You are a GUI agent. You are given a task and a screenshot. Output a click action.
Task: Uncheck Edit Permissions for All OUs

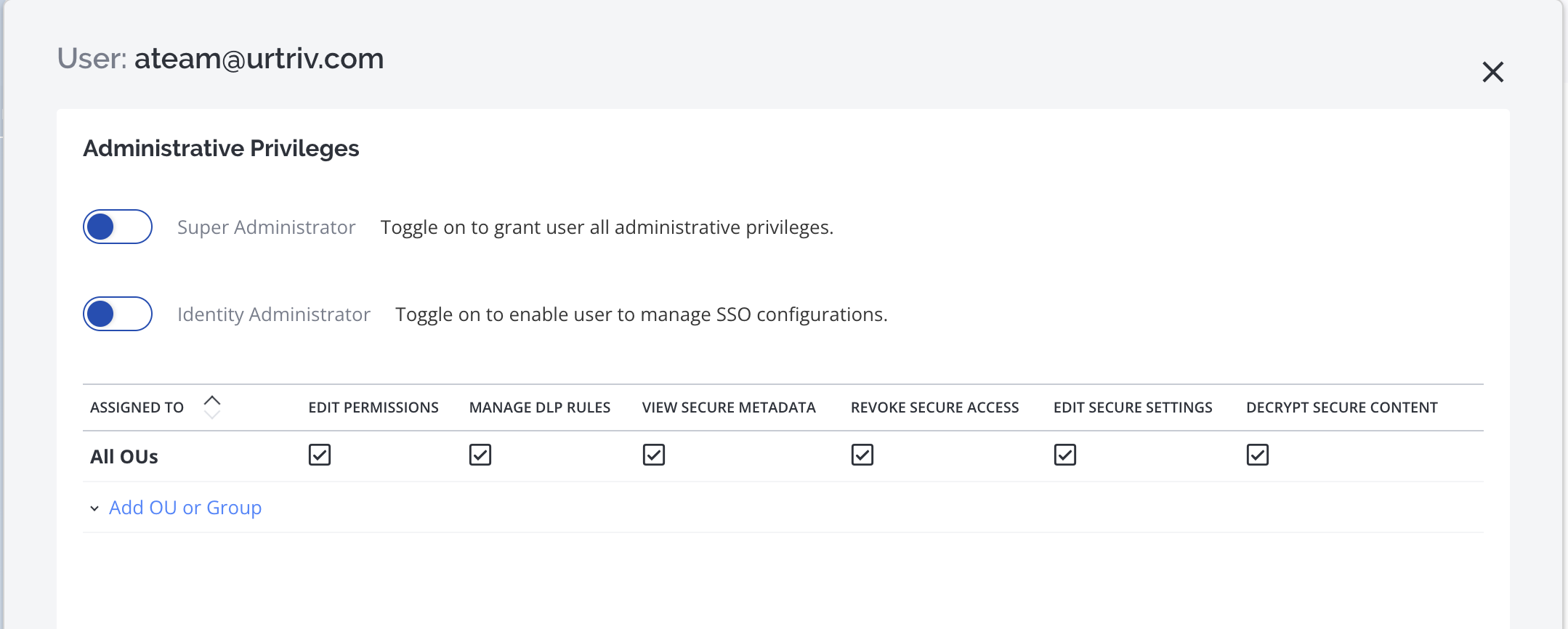[320, 455]
